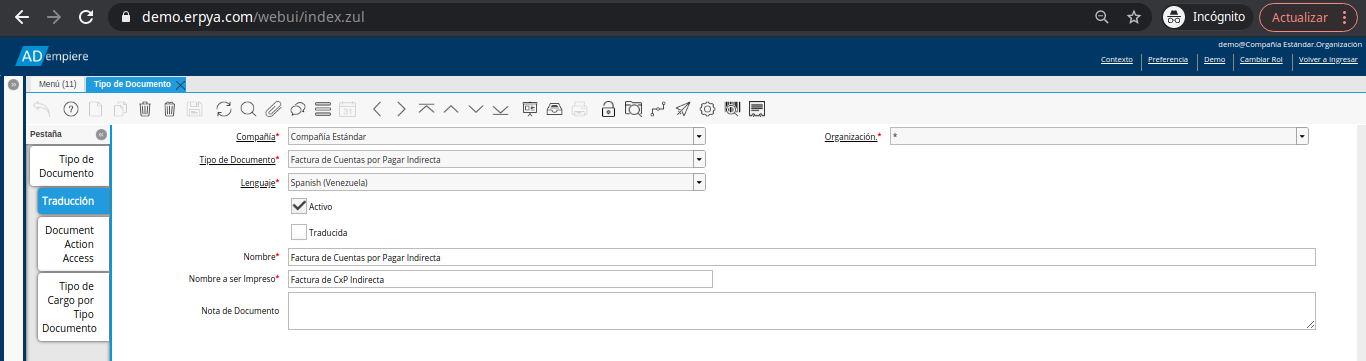The height and width of the screenshot is (361, 1366).
Task: Open the Organización dropdown
Action: click(1302, 136)
